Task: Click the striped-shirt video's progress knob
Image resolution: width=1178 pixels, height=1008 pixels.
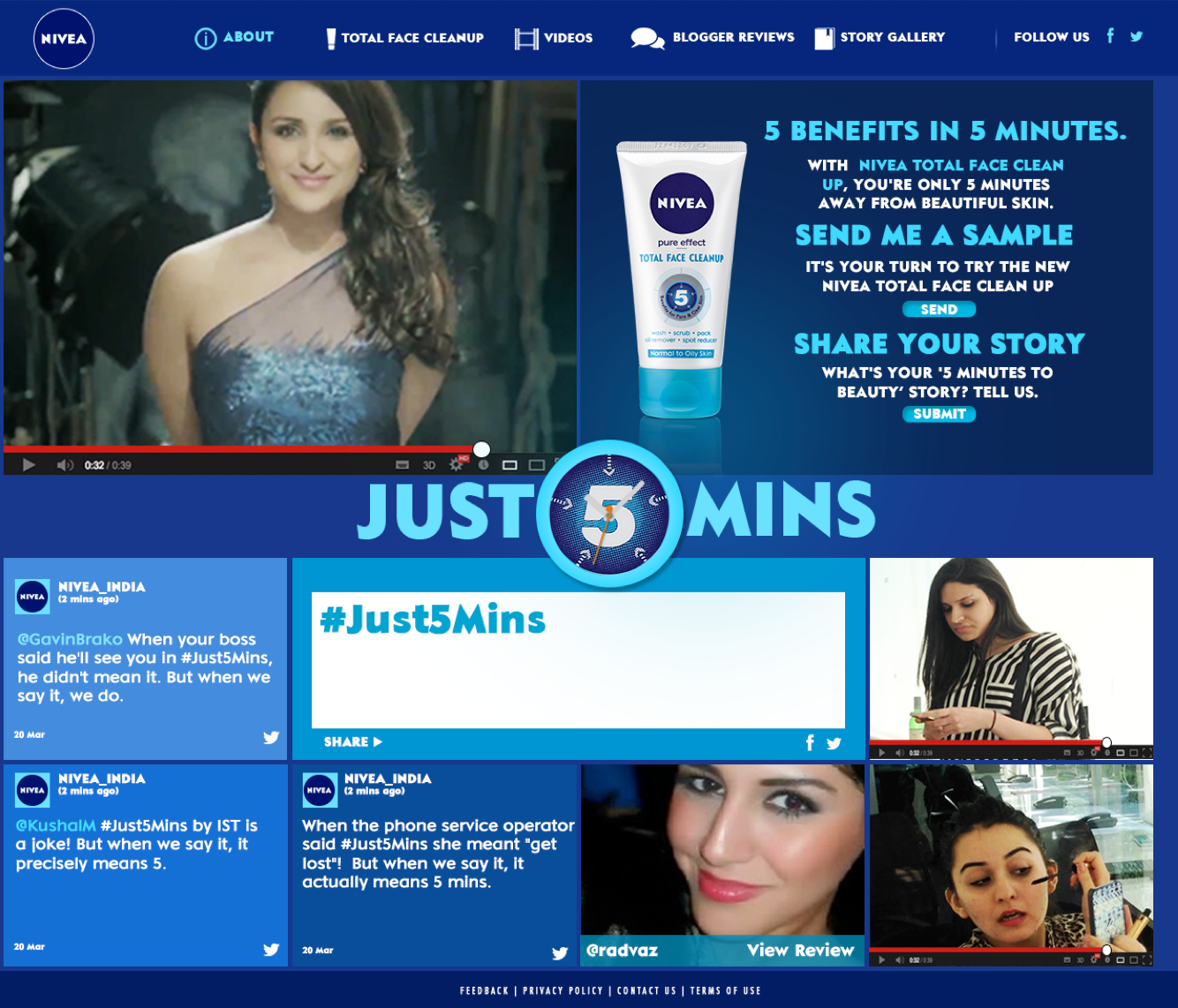Action: tap(1106, 743)
